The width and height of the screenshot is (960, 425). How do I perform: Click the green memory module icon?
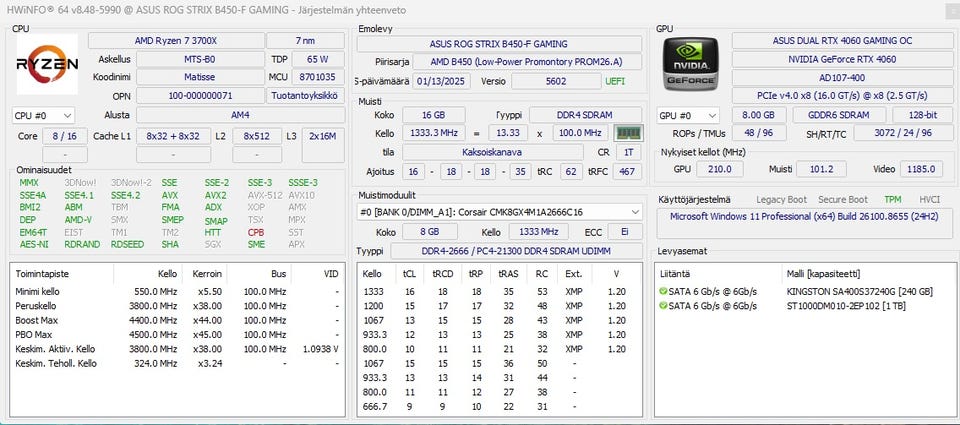click(x=628, y=133)
